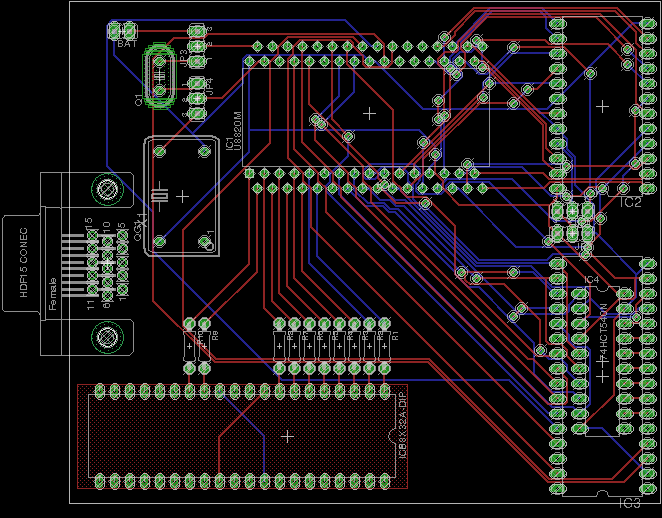This screenshot has width=662, height=518.
Task: Click the IC8X32A-DIP center origin cross
Action: [x=288, y=436]
